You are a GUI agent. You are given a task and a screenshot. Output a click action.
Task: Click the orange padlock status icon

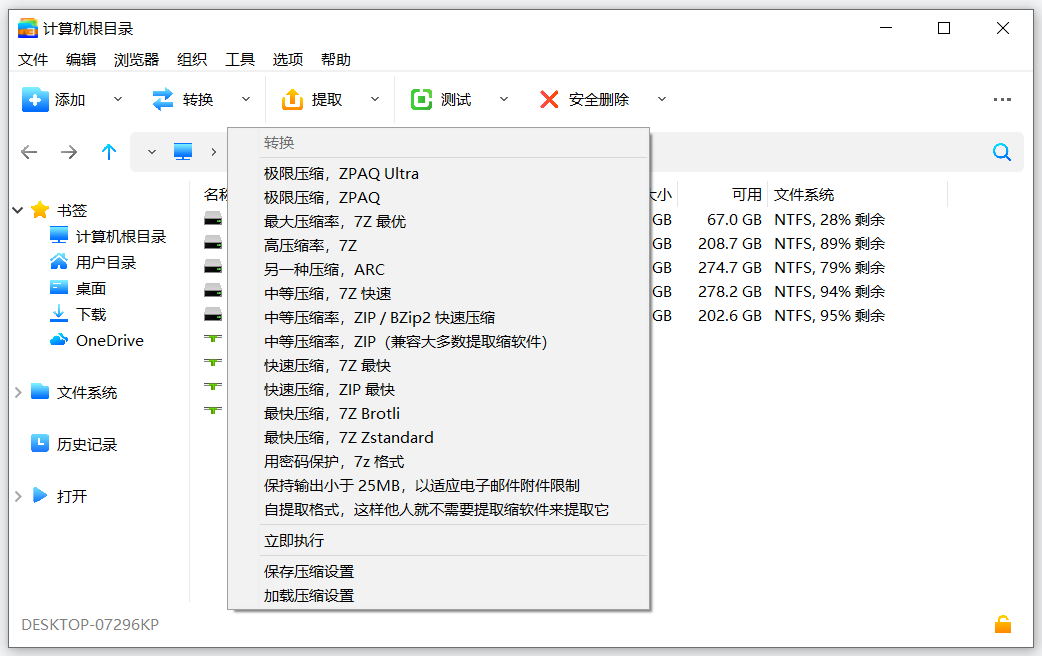coord(1003,624)
